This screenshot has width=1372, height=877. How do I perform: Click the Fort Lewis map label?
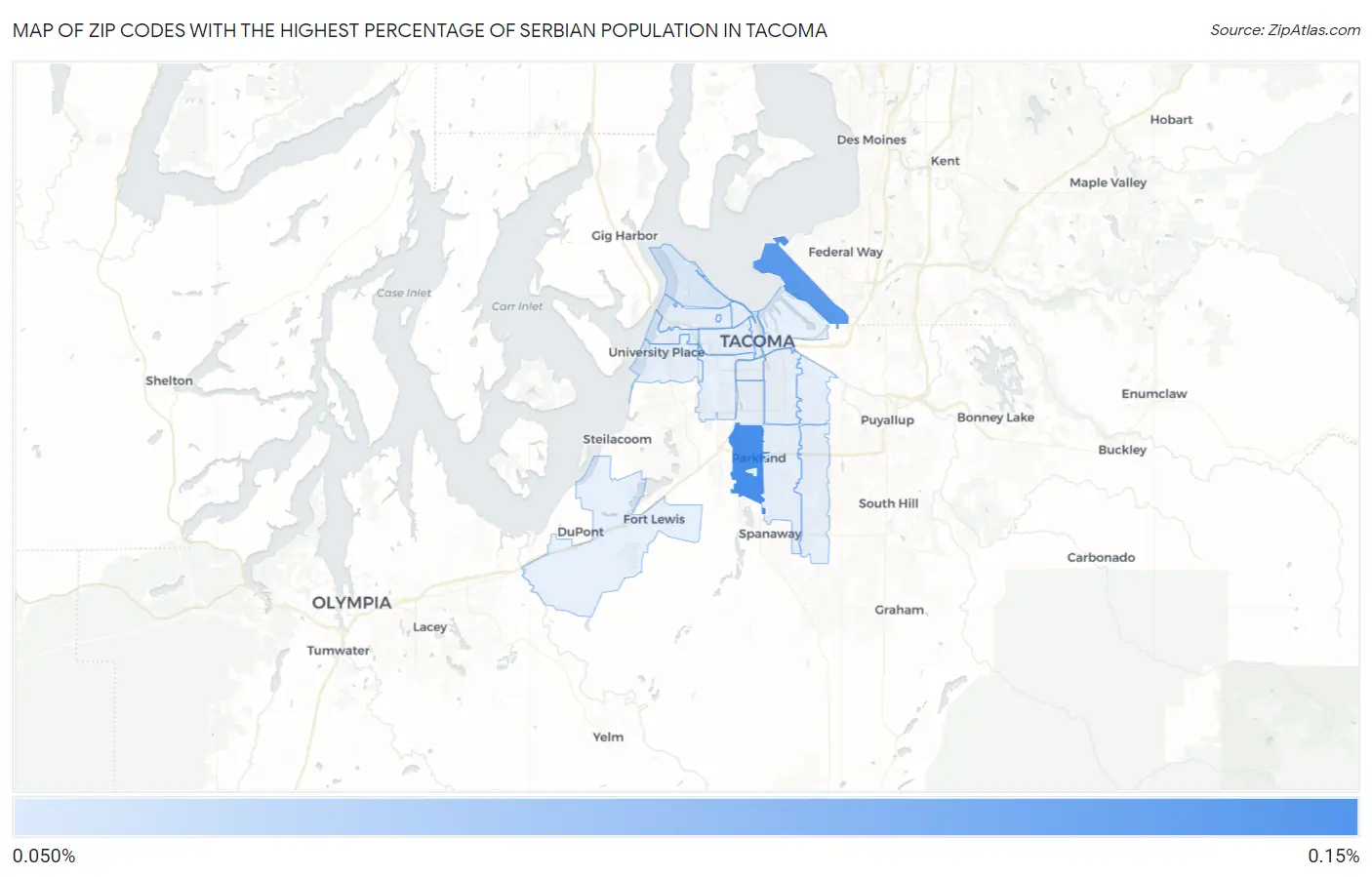pos(654,519)
